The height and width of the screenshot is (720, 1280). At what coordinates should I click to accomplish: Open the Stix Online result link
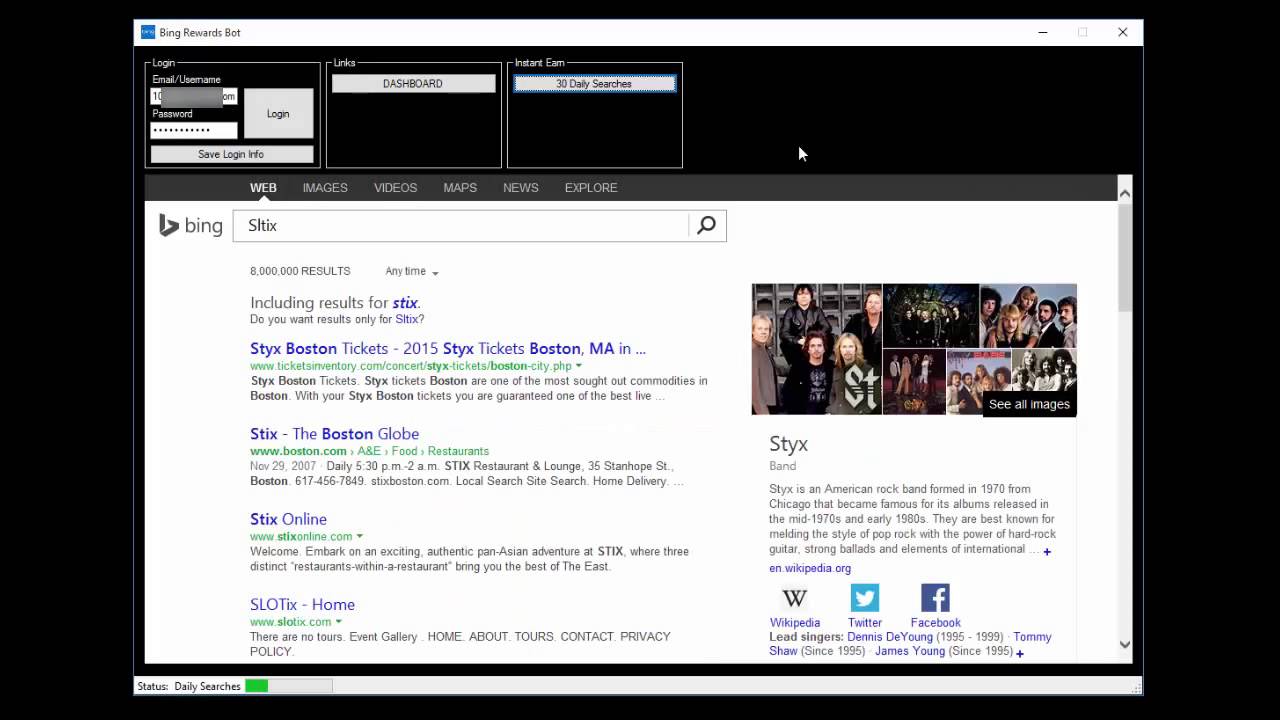[x=288, y=519]
